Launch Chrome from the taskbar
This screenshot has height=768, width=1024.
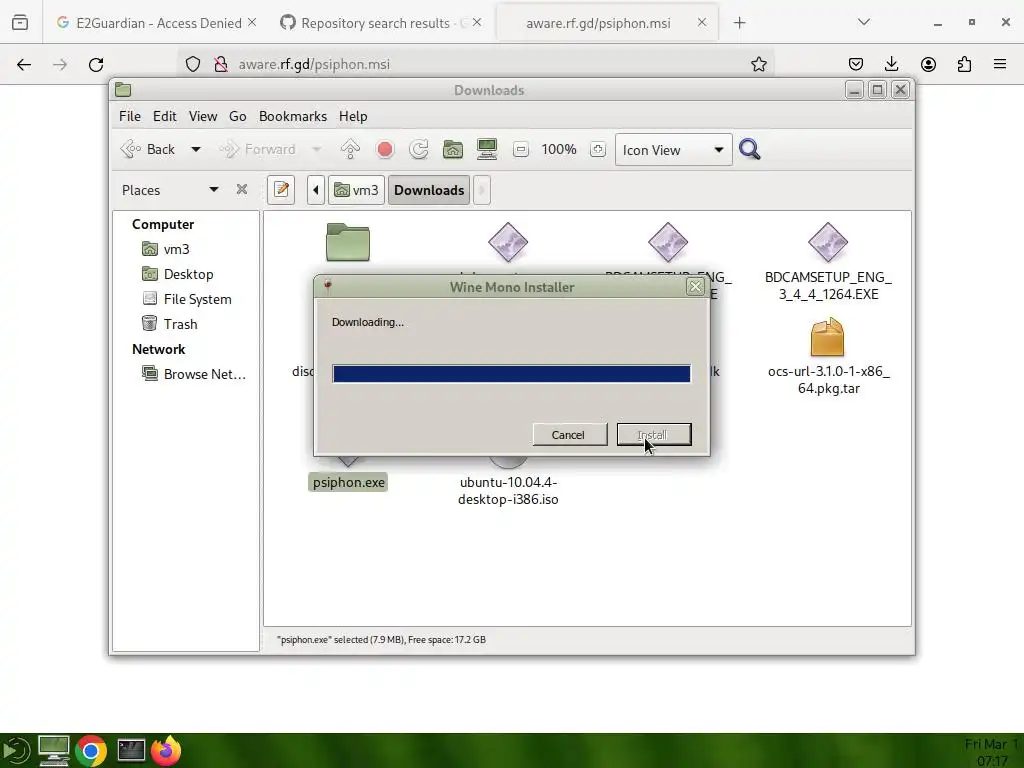(x=91, y=751)
